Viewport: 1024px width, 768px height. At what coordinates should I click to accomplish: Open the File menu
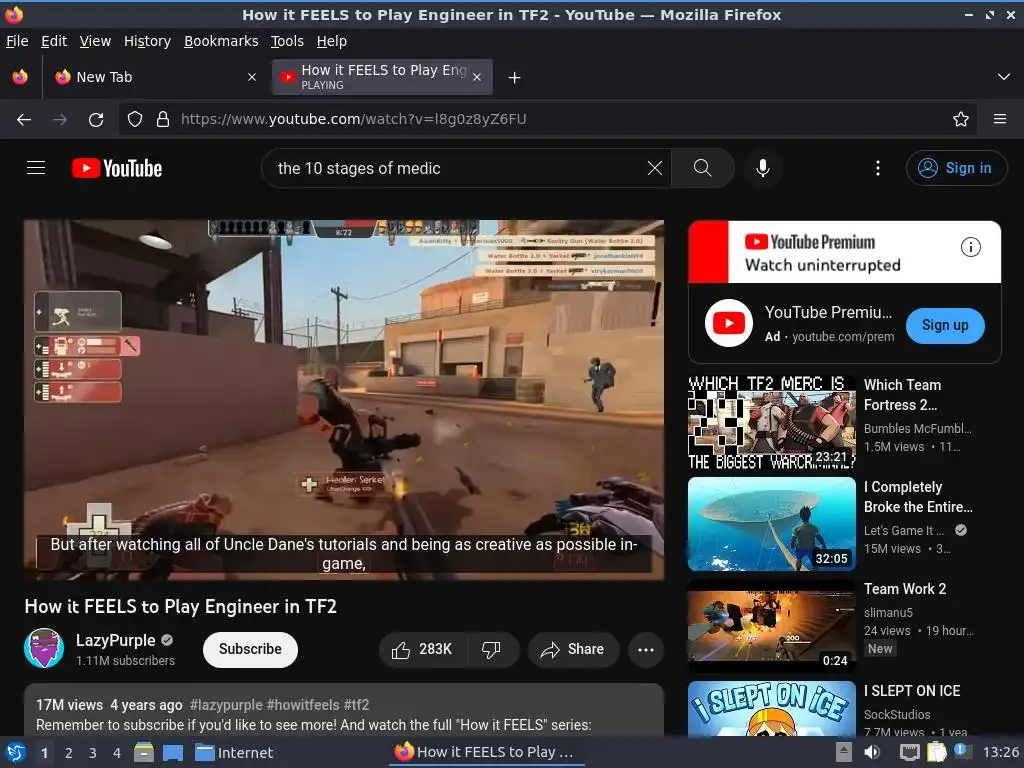(17, 41)
